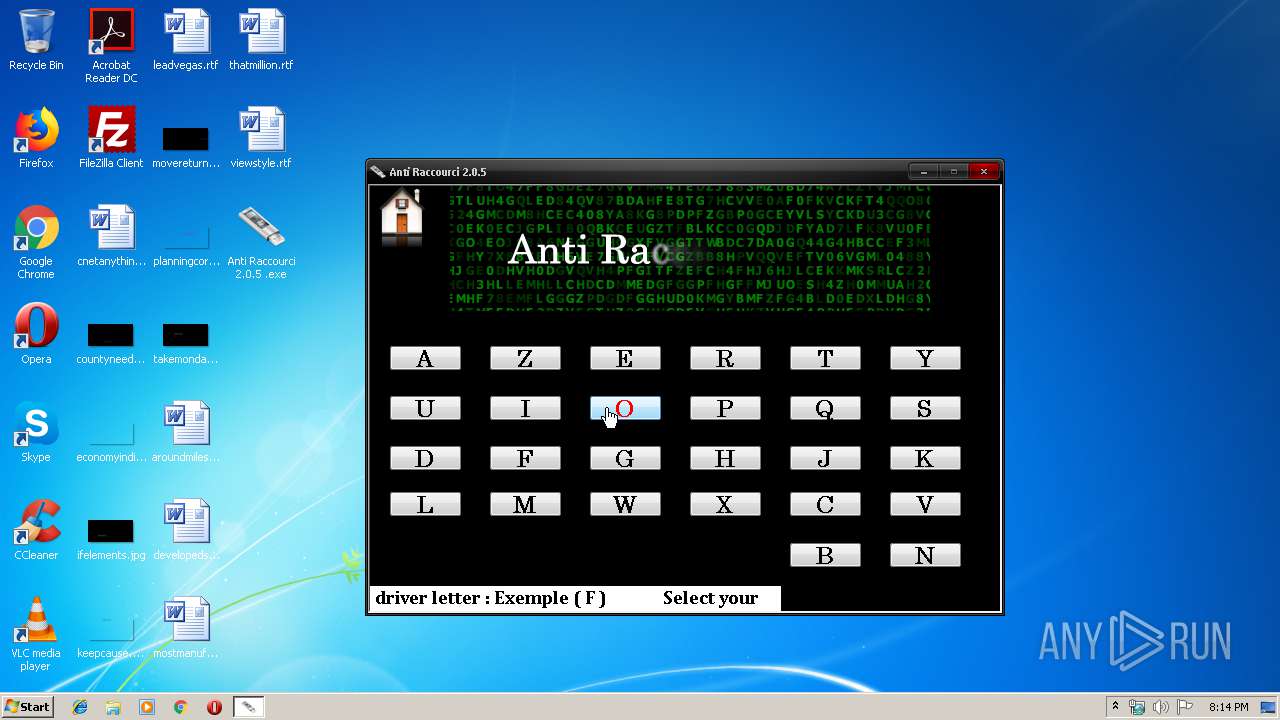Click the T letter button
1280x720 pixels.
tap(825, 359)
